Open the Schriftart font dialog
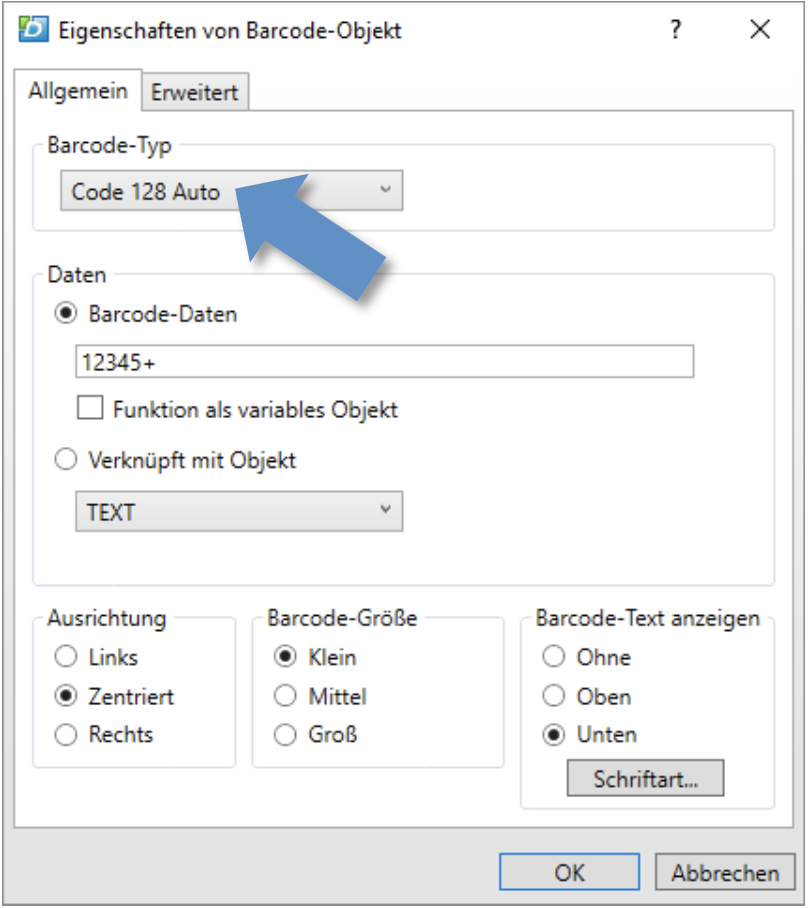The image size is (808, 908). coord(645,779)
